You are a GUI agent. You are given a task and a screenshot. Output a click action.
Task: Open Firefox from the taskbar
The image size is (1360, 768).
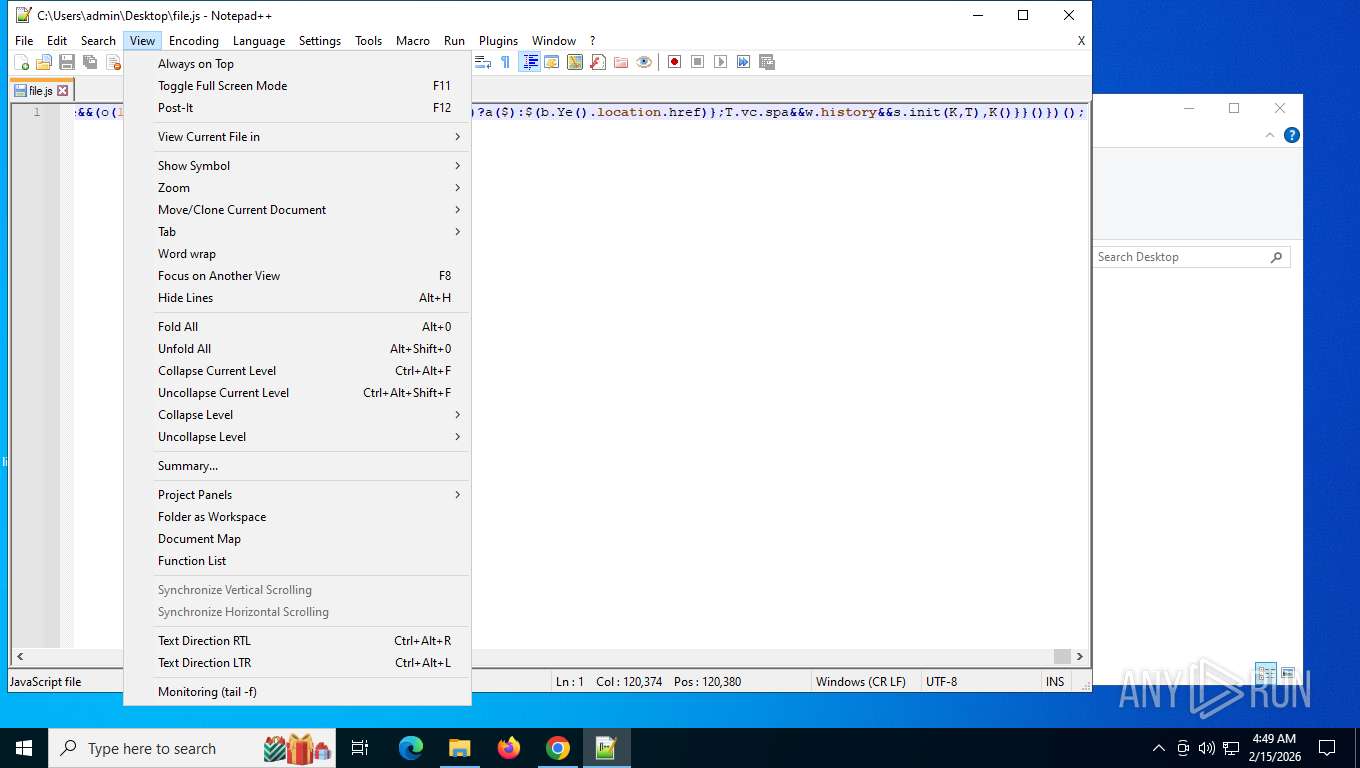coord(509,747)
